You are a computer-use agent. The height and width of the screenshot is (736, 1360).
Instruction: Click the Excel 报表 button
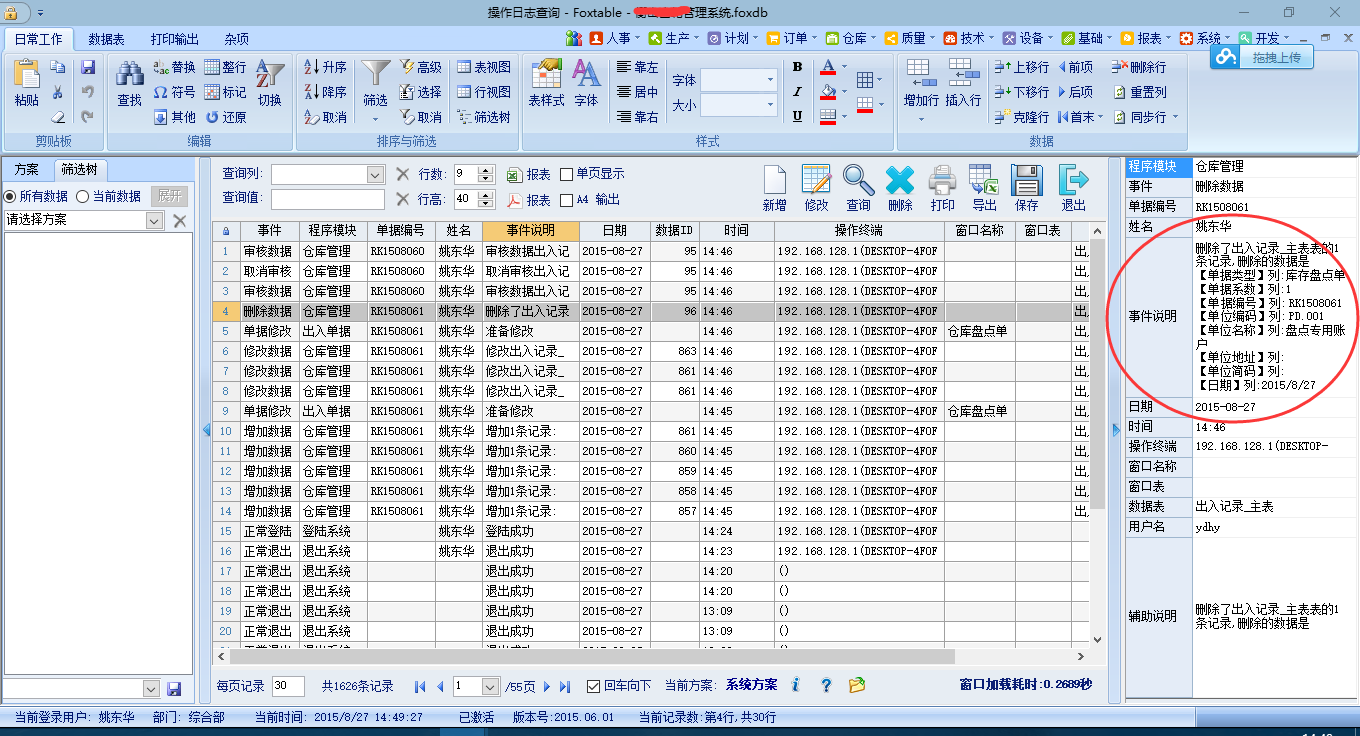click(529, 174)
